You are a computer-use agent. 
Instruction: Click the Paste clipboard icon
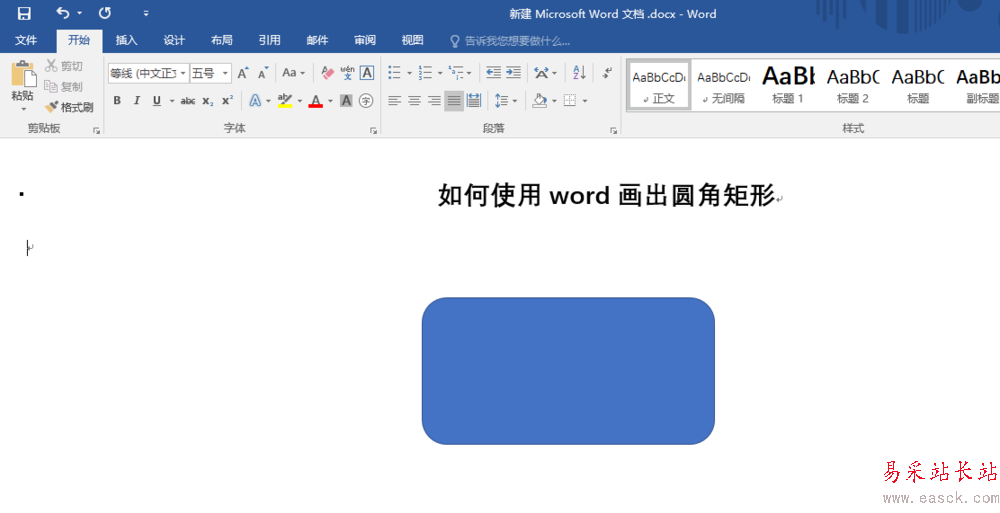pyautogui.click(x=23, y=75)
